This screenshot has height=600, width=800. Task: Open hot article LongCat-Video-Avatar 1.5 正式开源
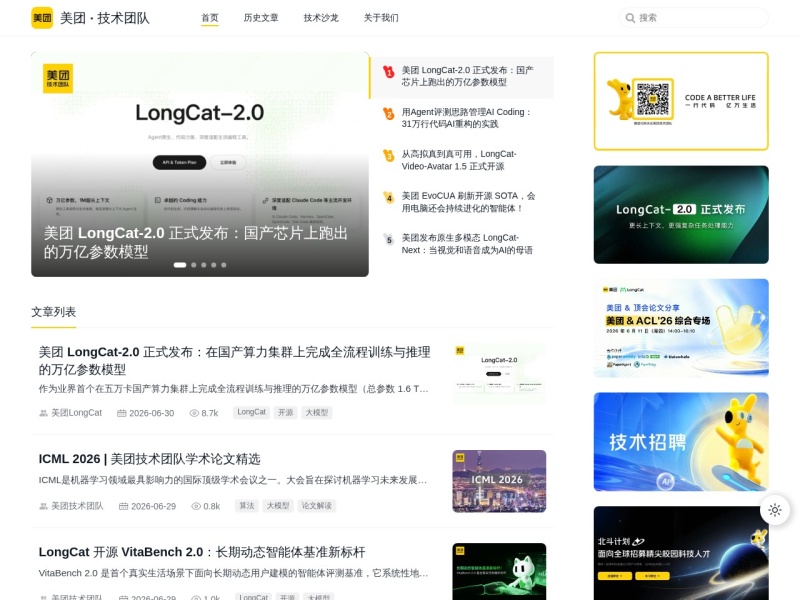tap(459, 160)
